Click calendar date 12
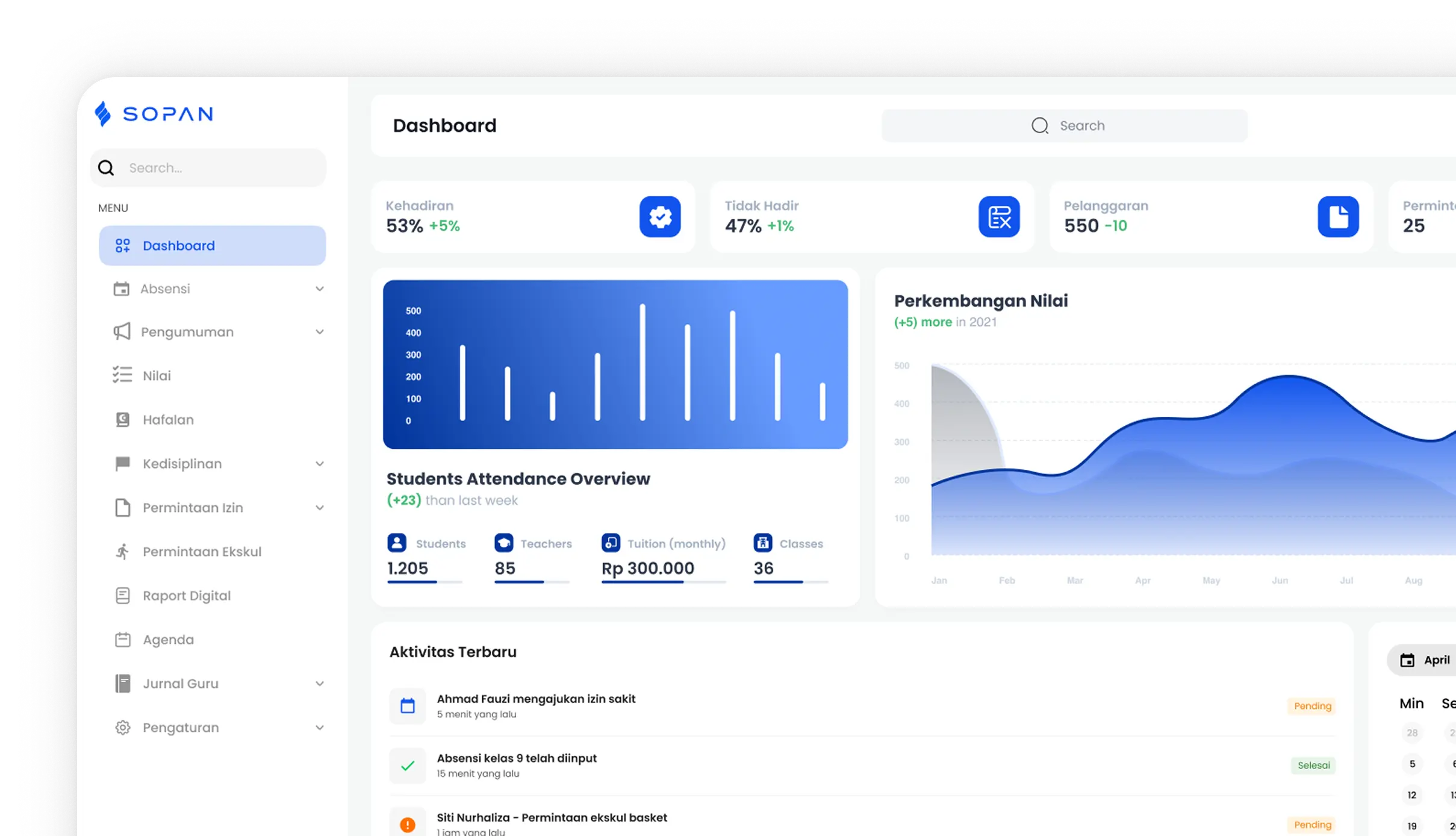 click(1412, 795)
